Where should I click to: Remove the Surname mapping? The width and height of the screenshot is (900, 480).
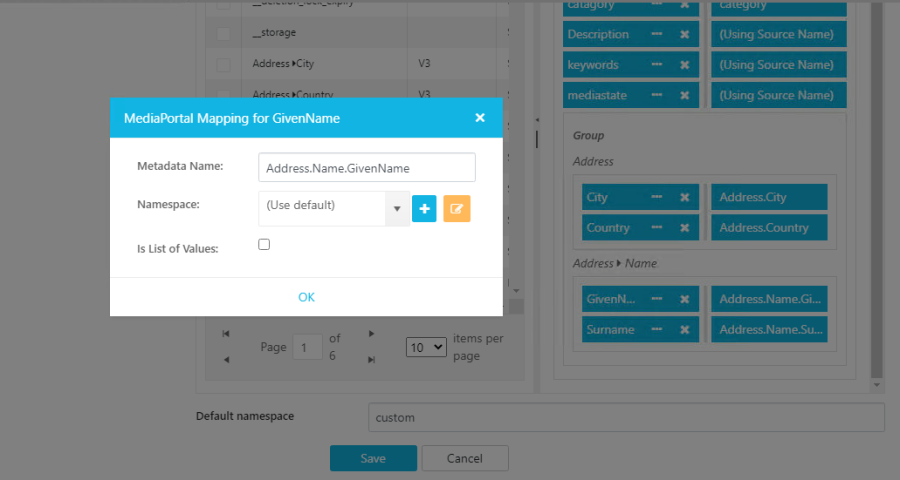click(685, 330)
